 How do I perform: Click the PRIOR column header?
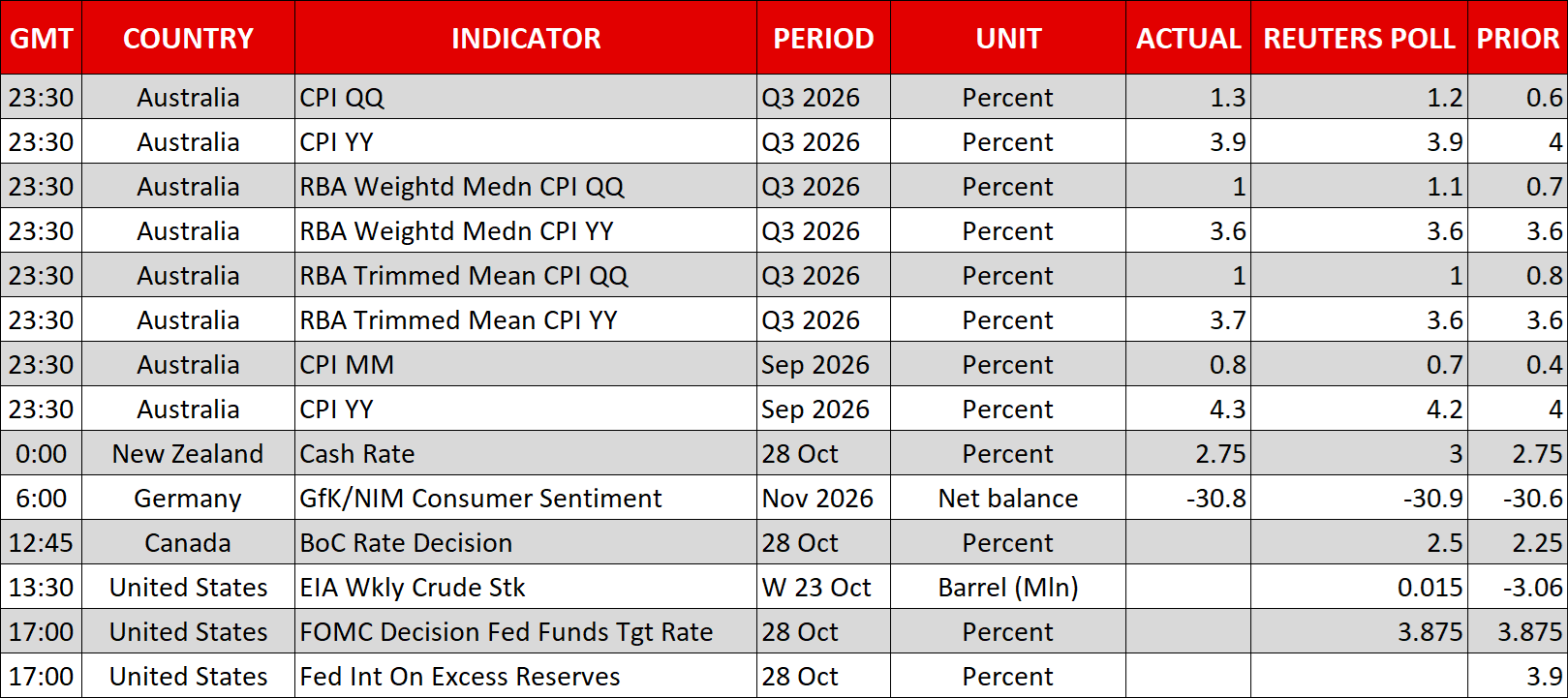coord(1518,38)
